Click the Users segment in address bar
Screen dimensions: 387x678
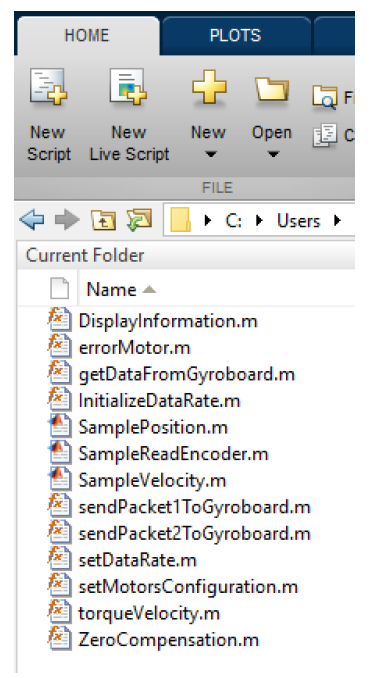click(x=298, y=221)
